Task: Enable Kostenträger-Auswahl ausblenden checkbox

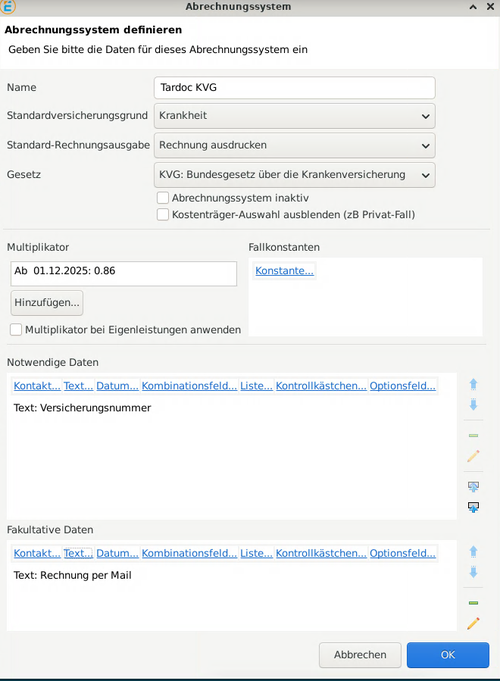Action: (x=163, y=215)
